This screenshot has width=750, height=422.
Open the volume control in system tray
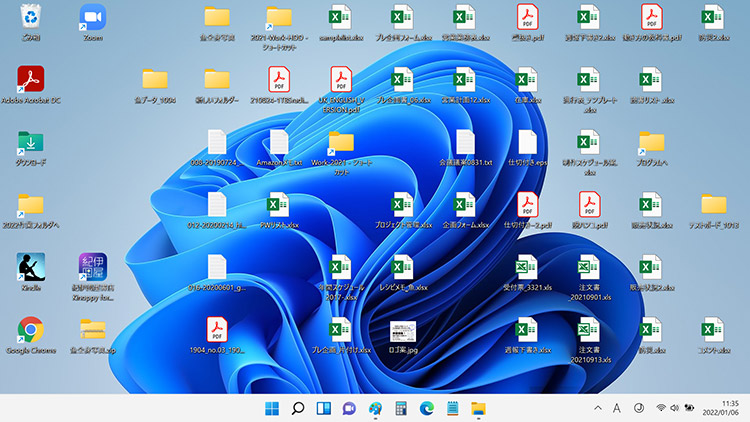point(674,408)
